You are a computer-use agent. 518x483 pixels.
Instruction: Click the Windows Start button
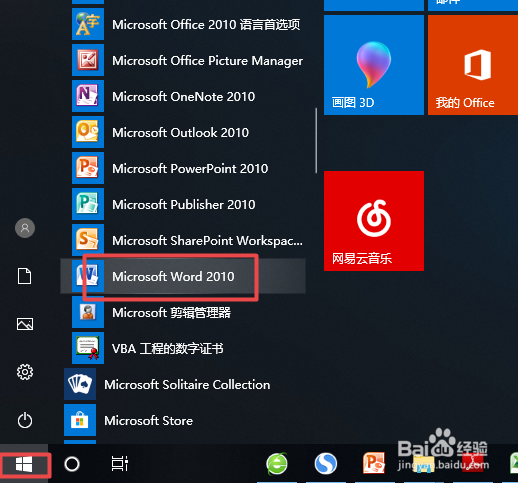[24, 464]
